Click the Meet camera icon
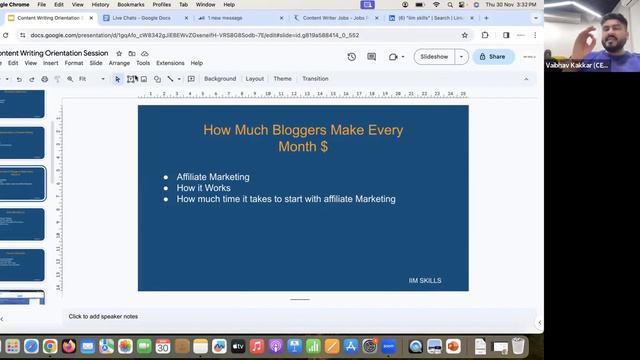640x360 pixels. coord(393,57)
